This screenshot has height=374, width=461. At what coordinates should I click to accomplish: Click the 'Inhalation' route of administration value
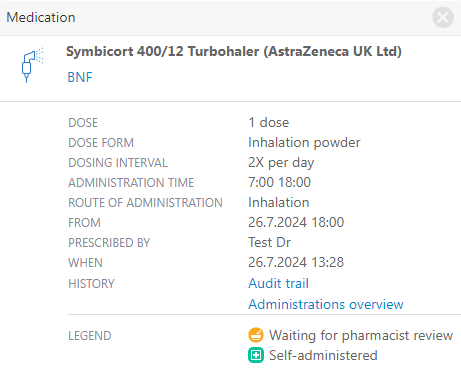pyautogui.click(x=279, y=202)
